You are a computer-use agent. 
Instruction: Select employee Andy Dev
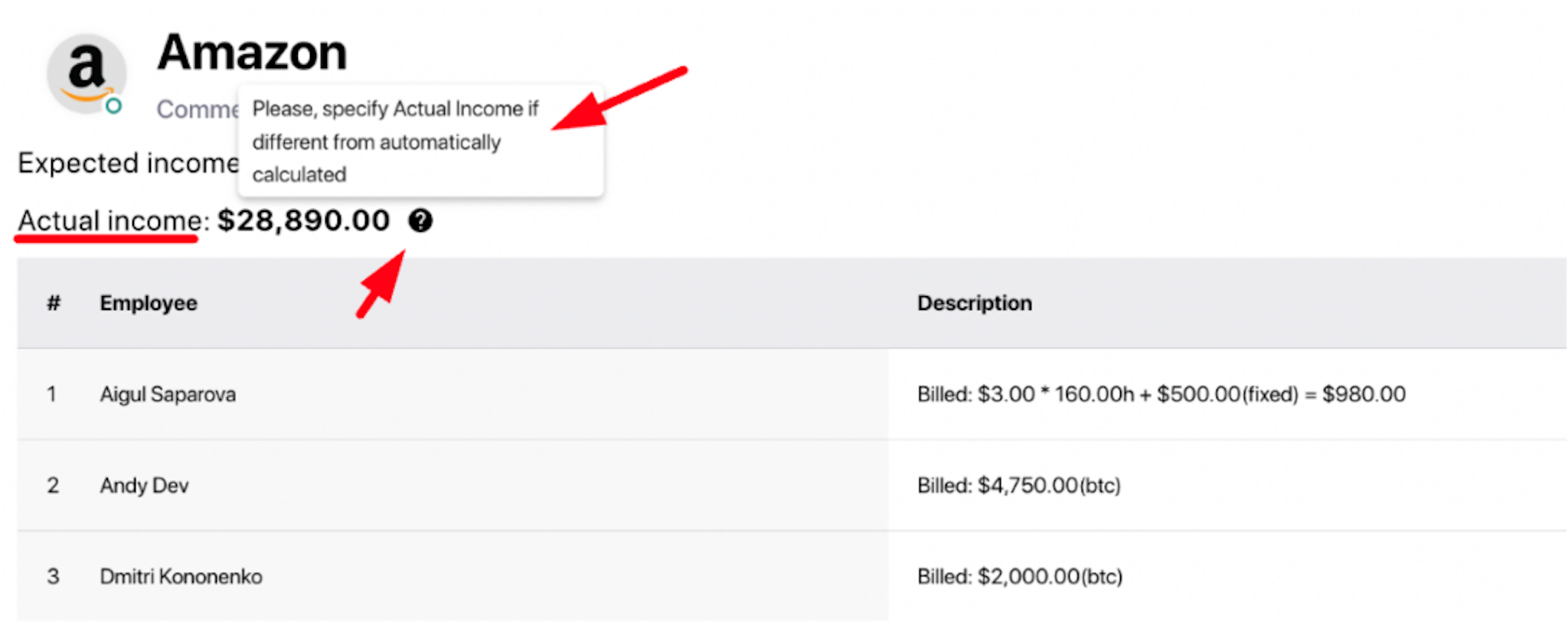click(x=144, y=485)
